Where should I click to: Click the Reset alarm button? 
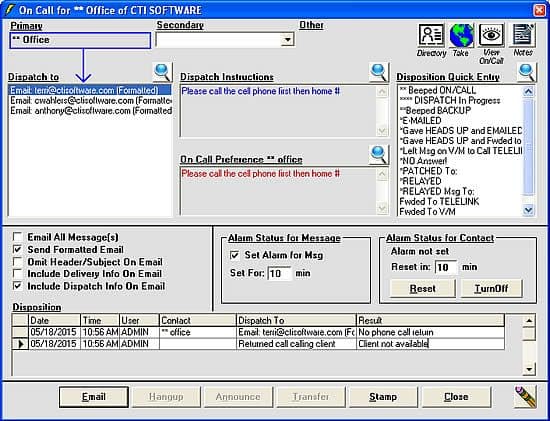[x=423, y=288]
